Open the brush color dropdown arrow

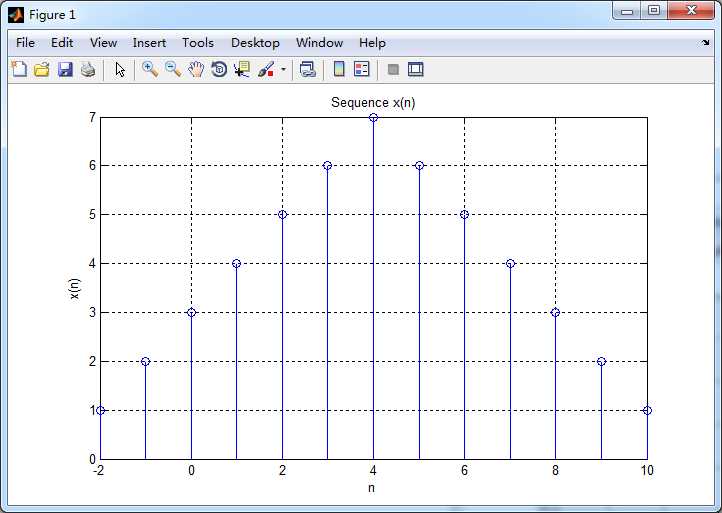[x=283, y=70]
